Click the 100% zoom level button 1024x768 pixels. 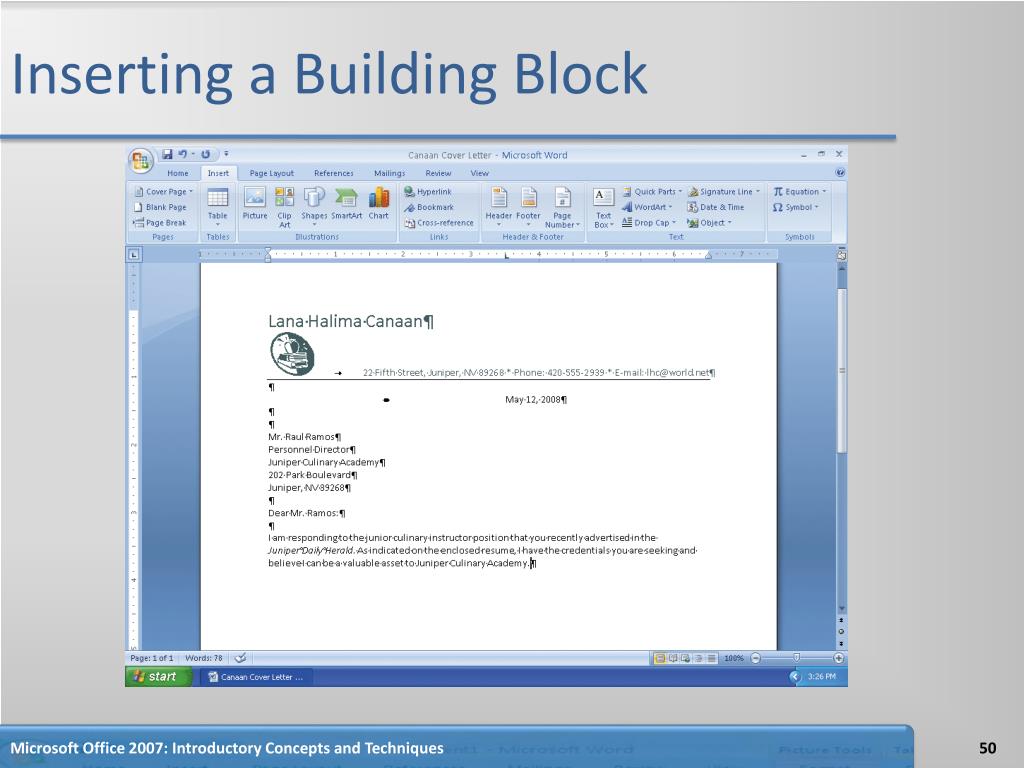[734, 658]
